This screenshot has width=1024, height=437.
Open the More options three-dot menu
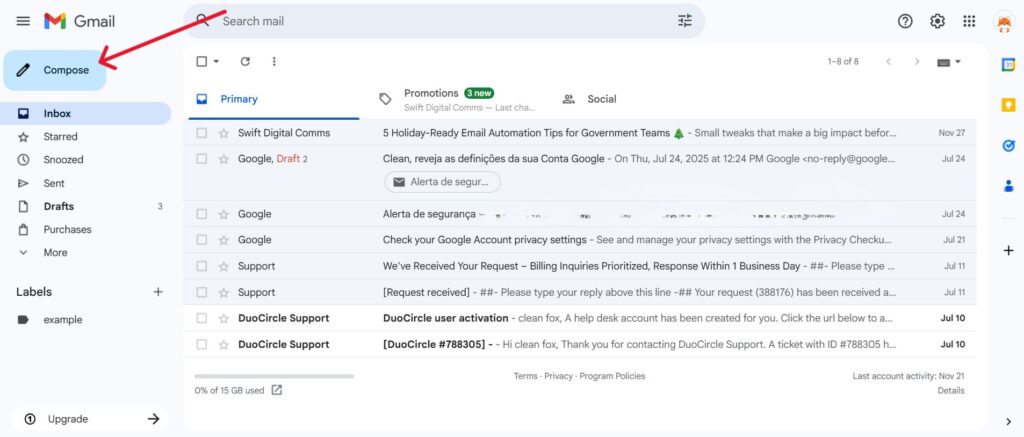(x=274, y=61)
